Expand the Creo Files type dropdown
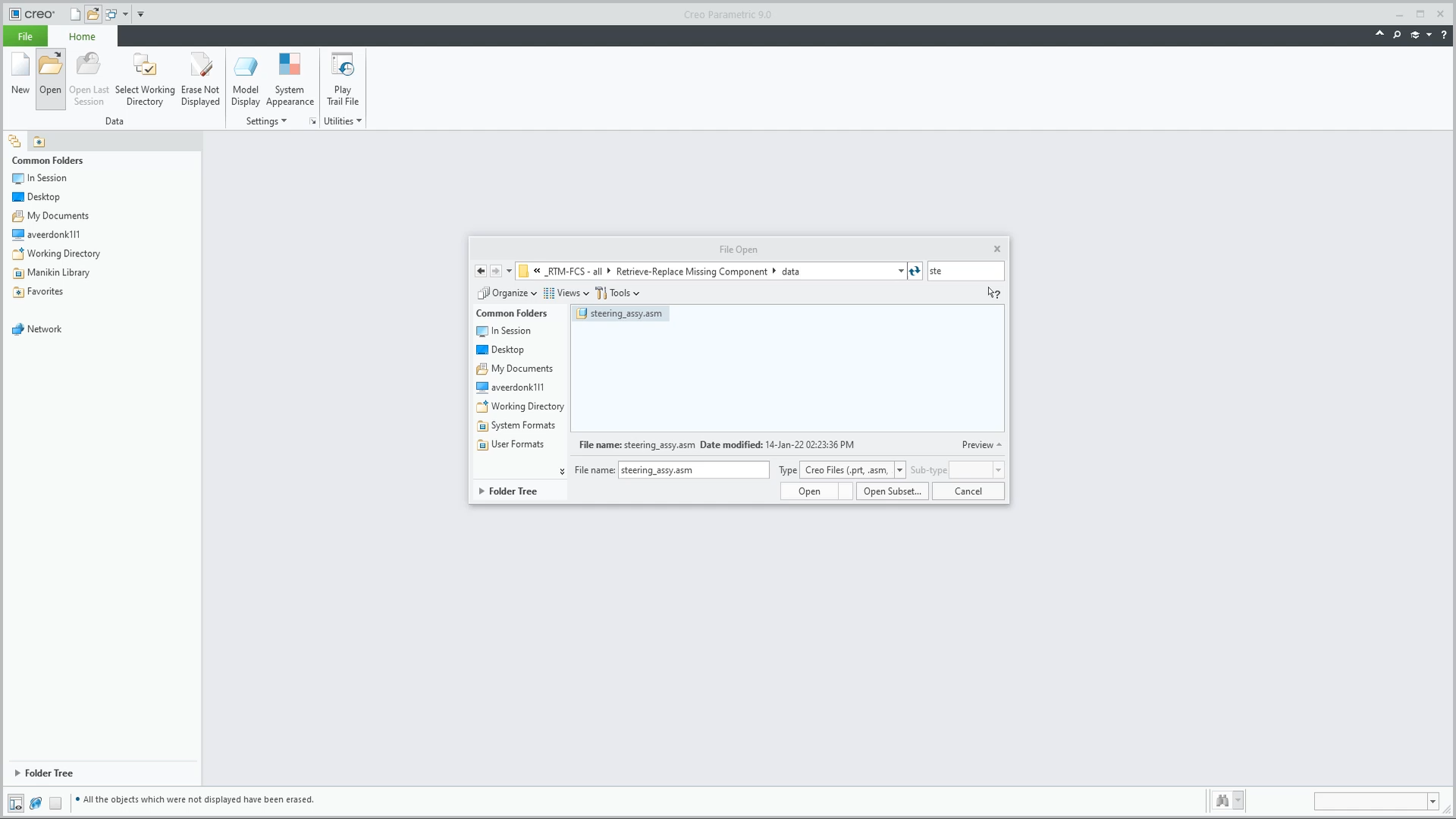The height and width of the screenshot is (819, 1456). (x=900, y=469)
